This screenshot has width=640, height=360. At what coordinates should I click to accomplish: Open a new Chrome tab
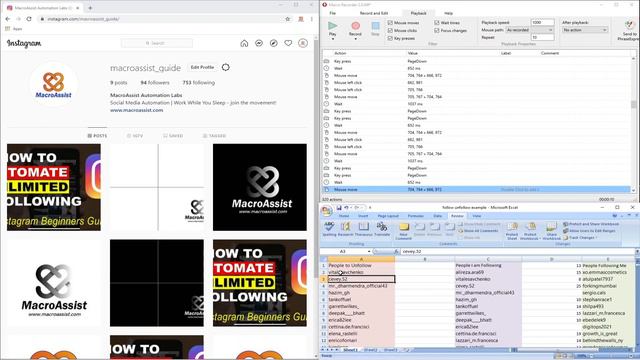point(90,7)
